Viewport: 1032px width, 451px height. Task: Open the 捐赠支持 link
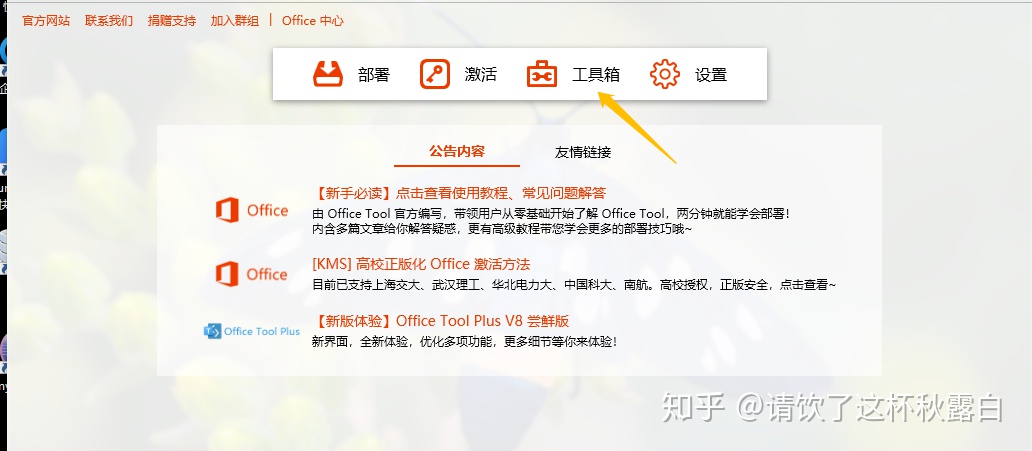coord(172,20)
